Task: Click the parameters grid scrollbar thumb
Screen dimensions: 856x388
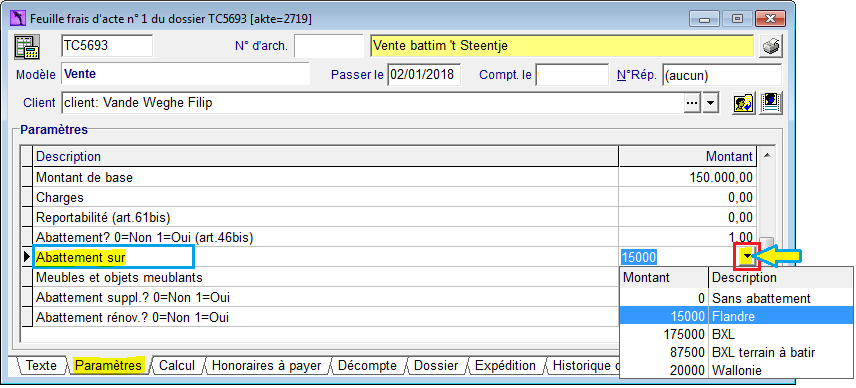Action: tap(767, 242)
